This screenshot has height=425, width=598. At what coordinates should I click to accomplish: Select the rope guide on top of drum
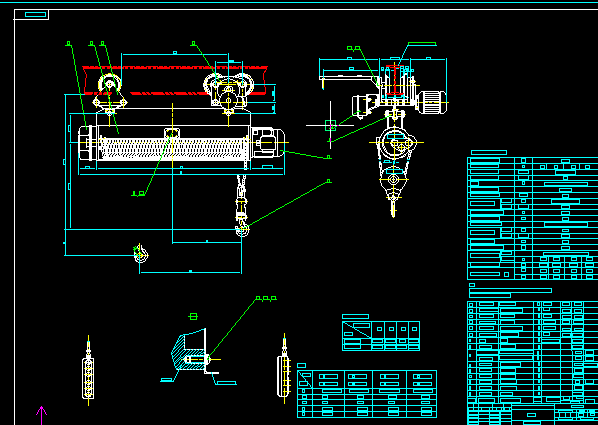172,133
